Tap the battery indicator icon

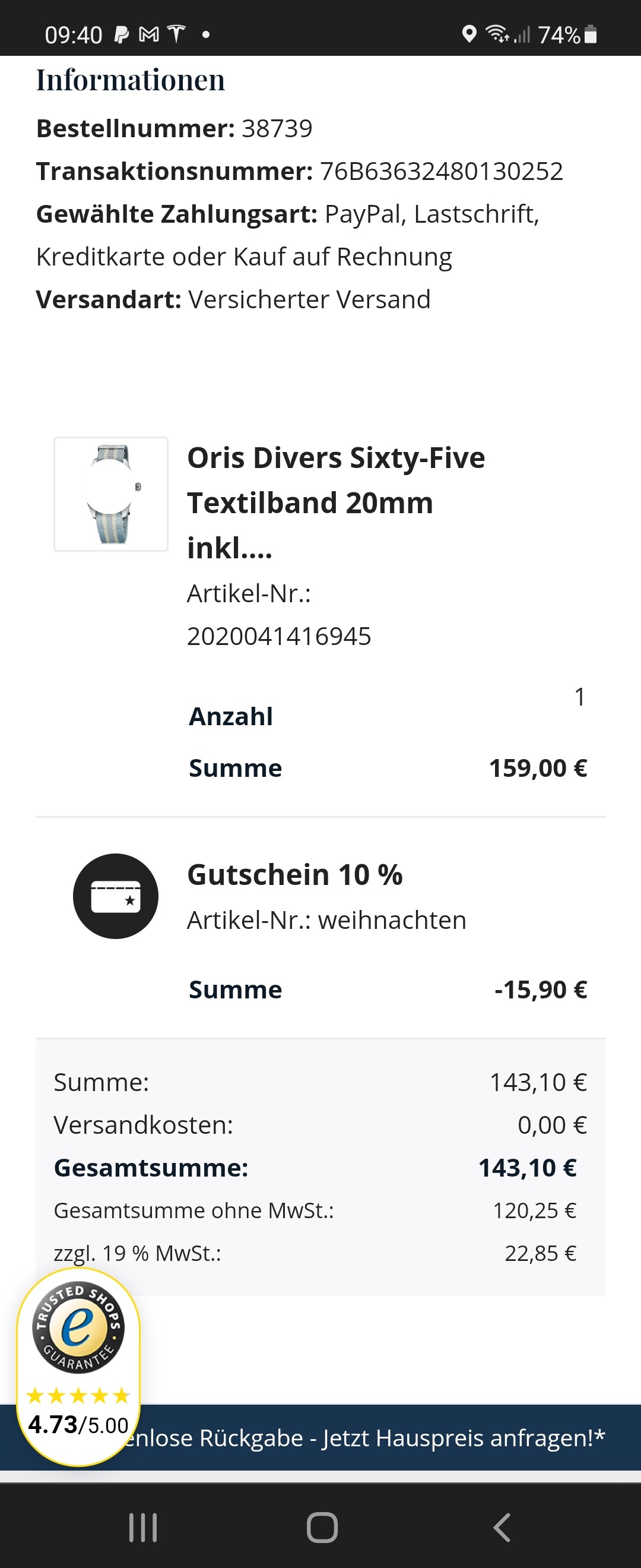click(x=590, y=34)
